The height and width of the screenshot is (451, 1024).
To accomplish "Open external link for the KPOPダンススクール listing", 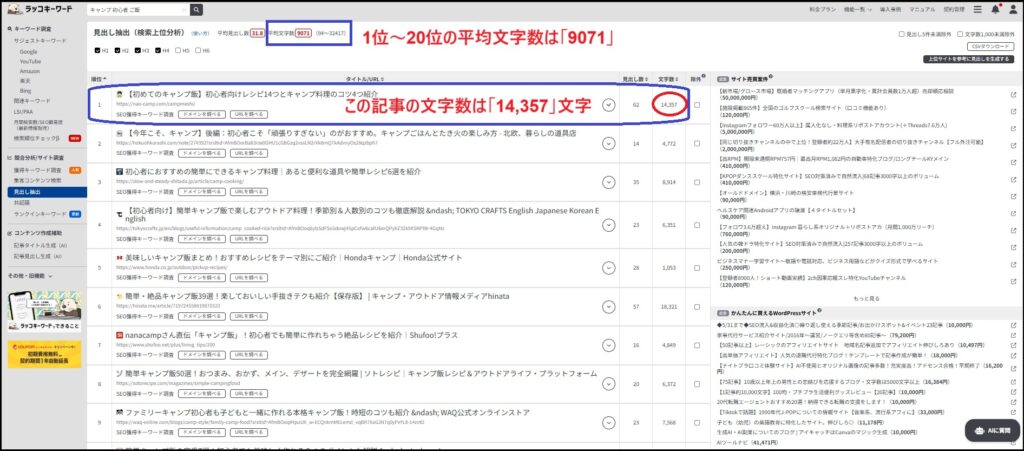I will tap(1013, 179).
